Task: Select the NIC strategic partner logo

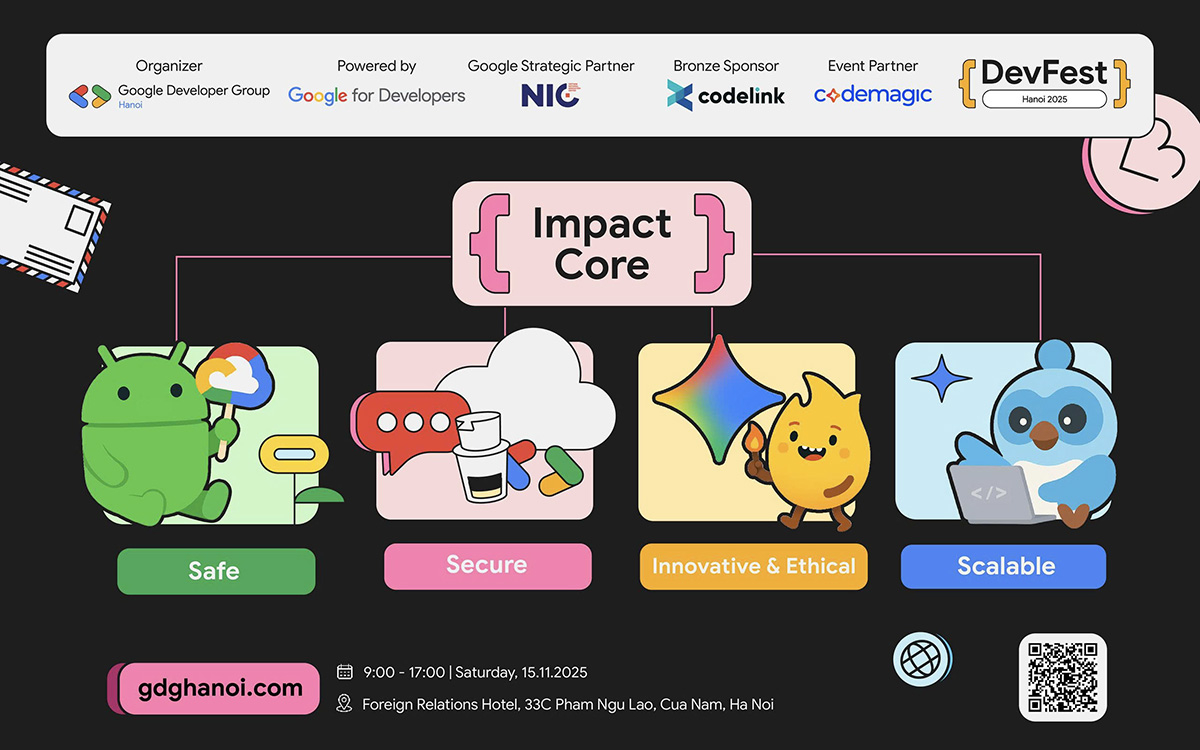Action: pyautogui.click(x=550, y=95)
